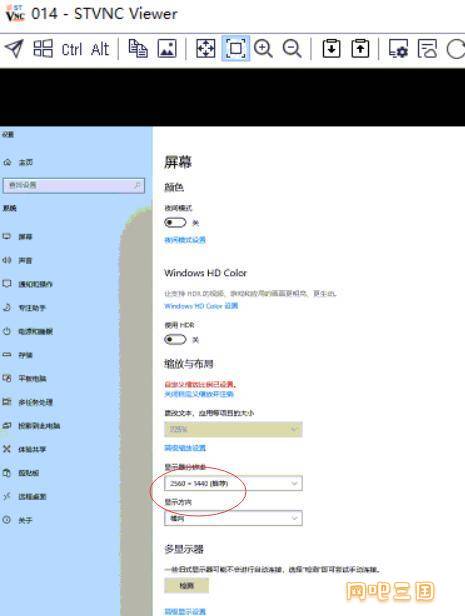Open 电源和睡眠 power and sleep item
The width and height of the screenshot is (465, 616).
click(x=27, y=331)
